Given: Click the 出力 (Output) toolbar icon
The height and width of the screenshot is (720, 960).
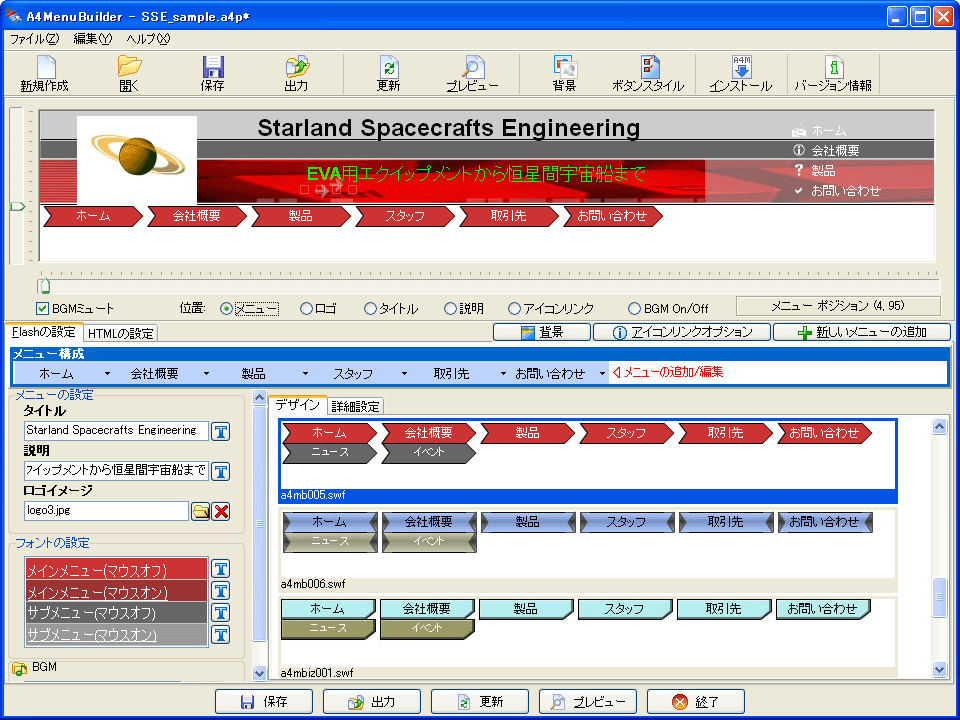Looking at the screenshot, I should [296, 67].
